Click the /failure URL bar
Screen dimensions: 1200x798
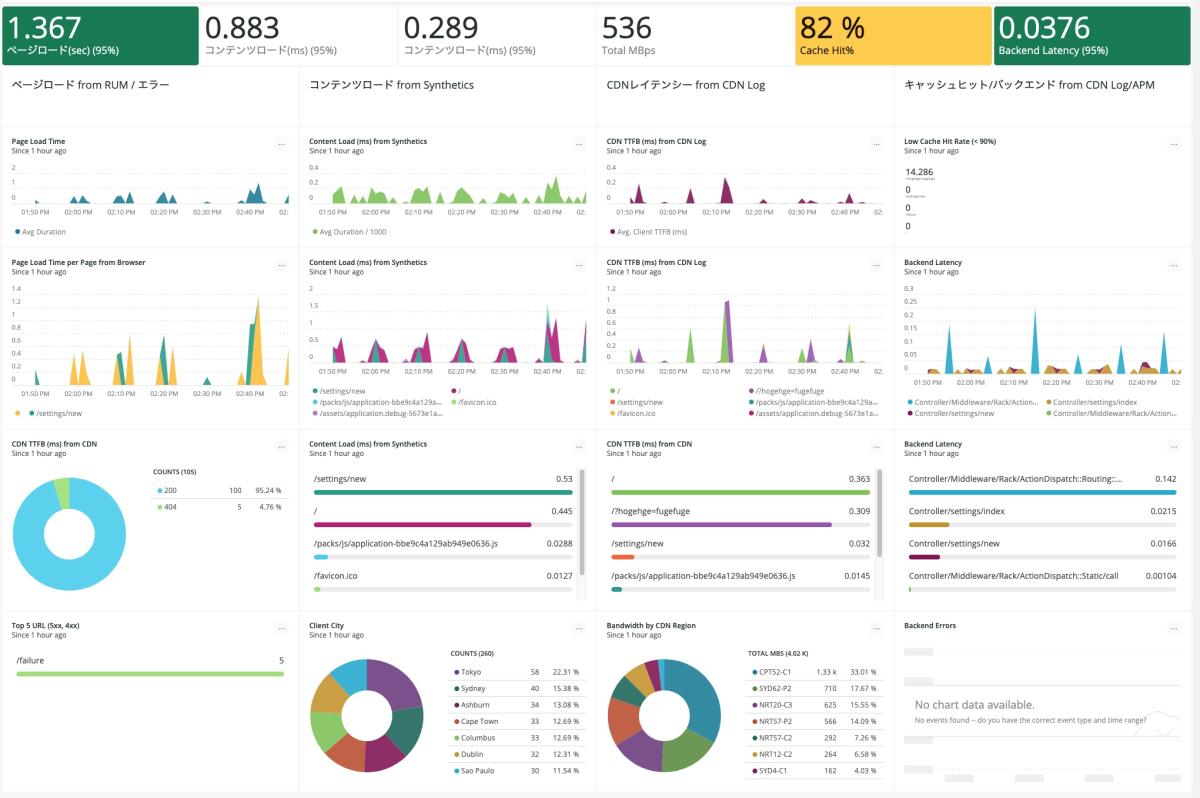150,673
